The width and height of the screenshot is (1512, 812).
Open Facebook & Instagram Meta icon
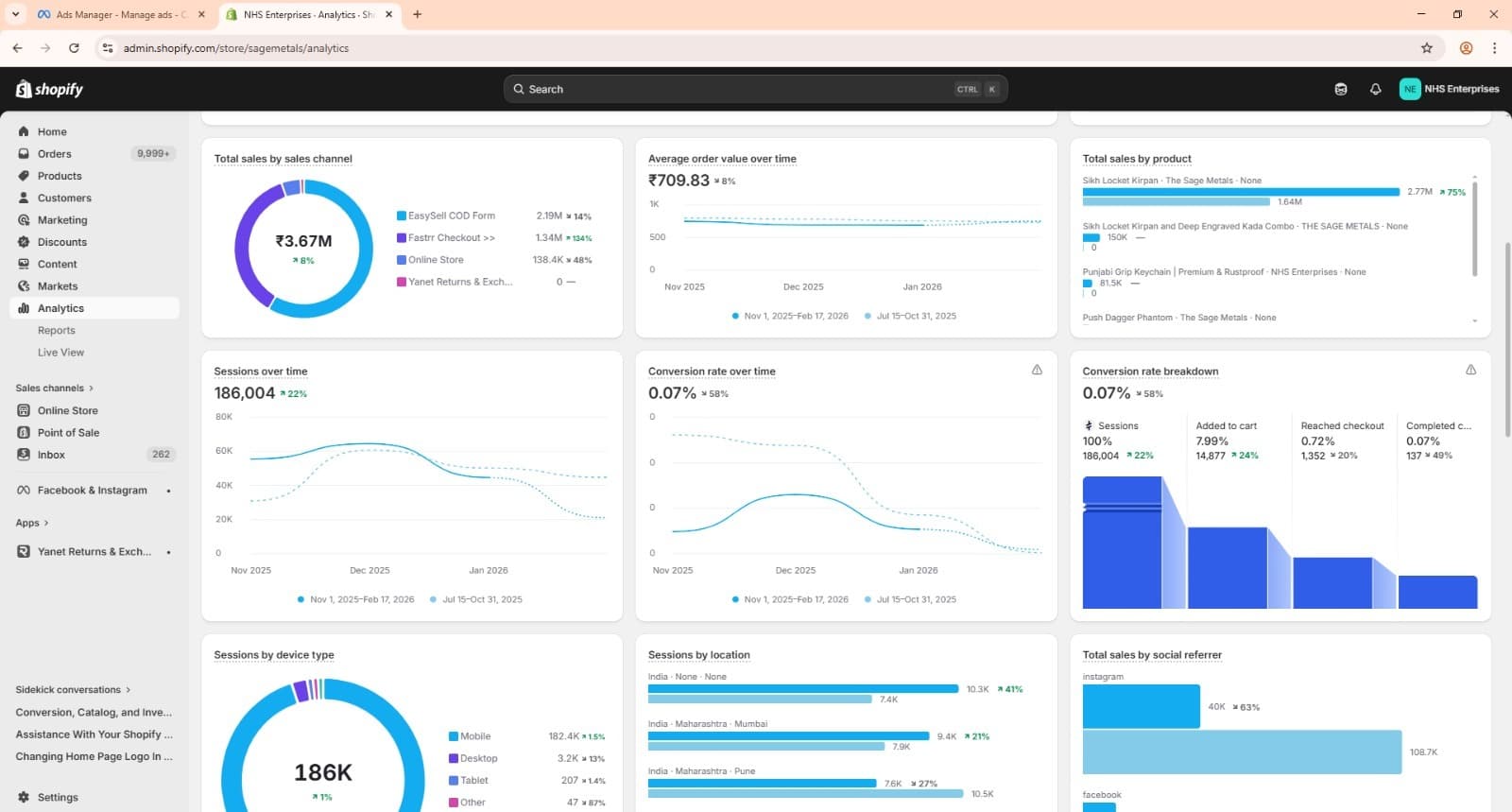[24, 490]
